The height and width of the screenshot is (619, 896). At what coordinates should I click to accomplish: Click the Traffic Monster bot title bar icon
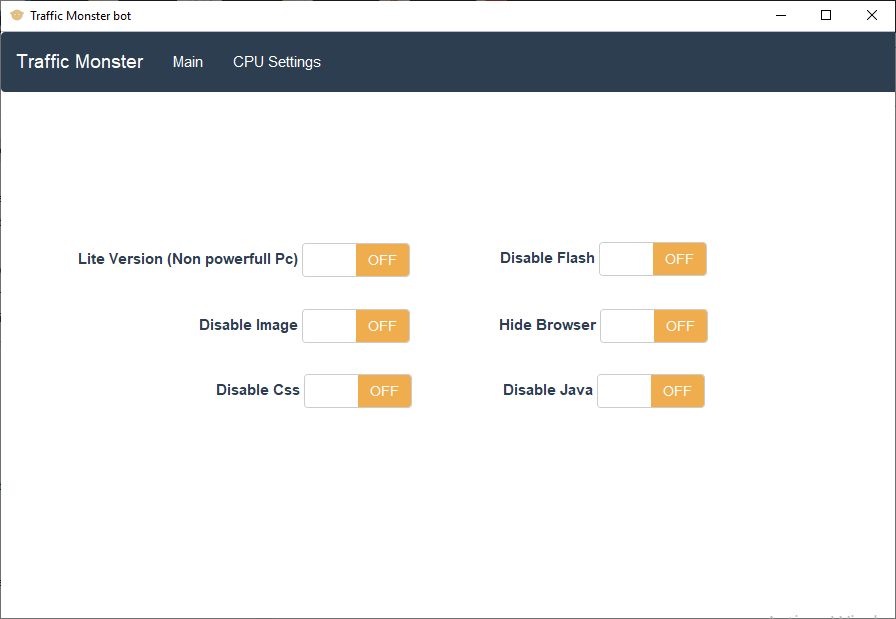(x=16, y=15)
